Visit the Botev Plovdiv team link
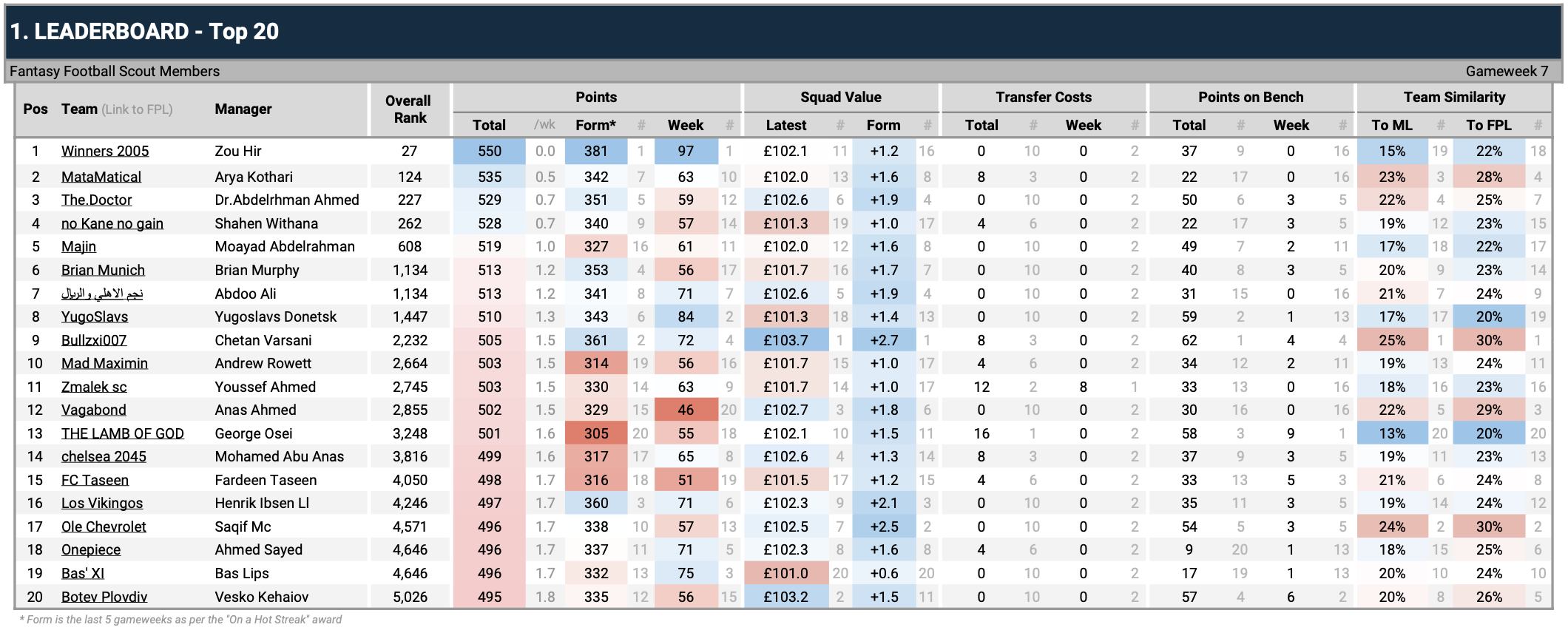The height and width of the screenshot is (633, 1568). click(x=104, y=598)
